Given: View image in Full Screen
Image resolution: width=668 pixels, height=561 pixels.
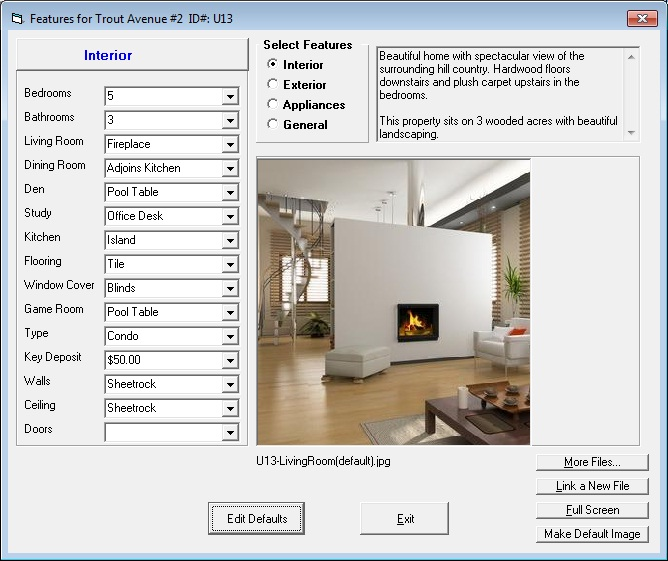Looking at the screenshot, I should [592, 510].
